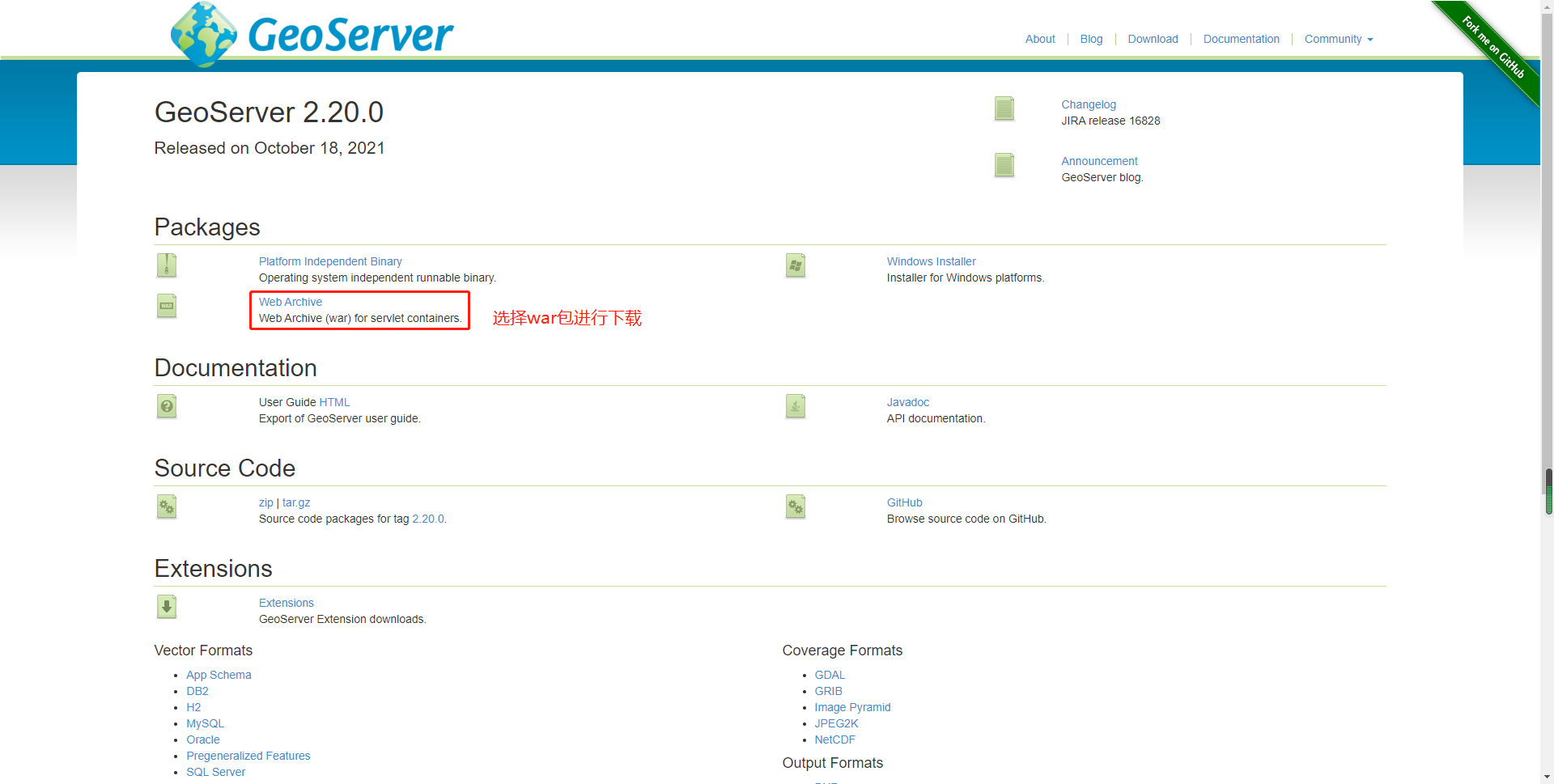The width and height of the screenshot is (1554, 784).
Task: Click the GitHub source code icon
Action: click(794, 506)
